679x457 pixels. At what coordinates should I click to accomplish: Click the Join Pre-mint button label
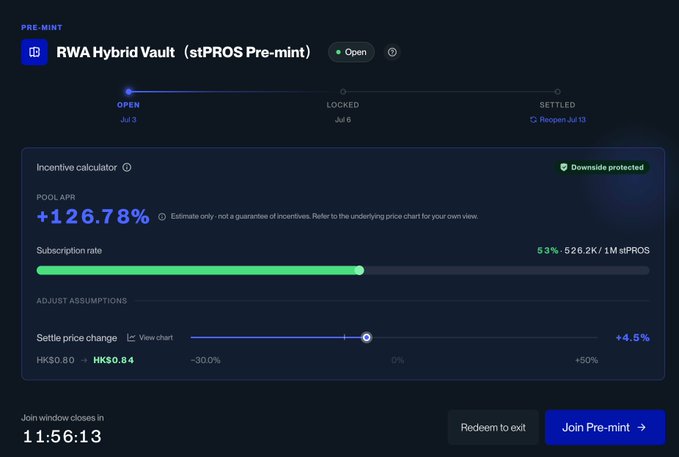pyautogui.click(x=596, y=428)
